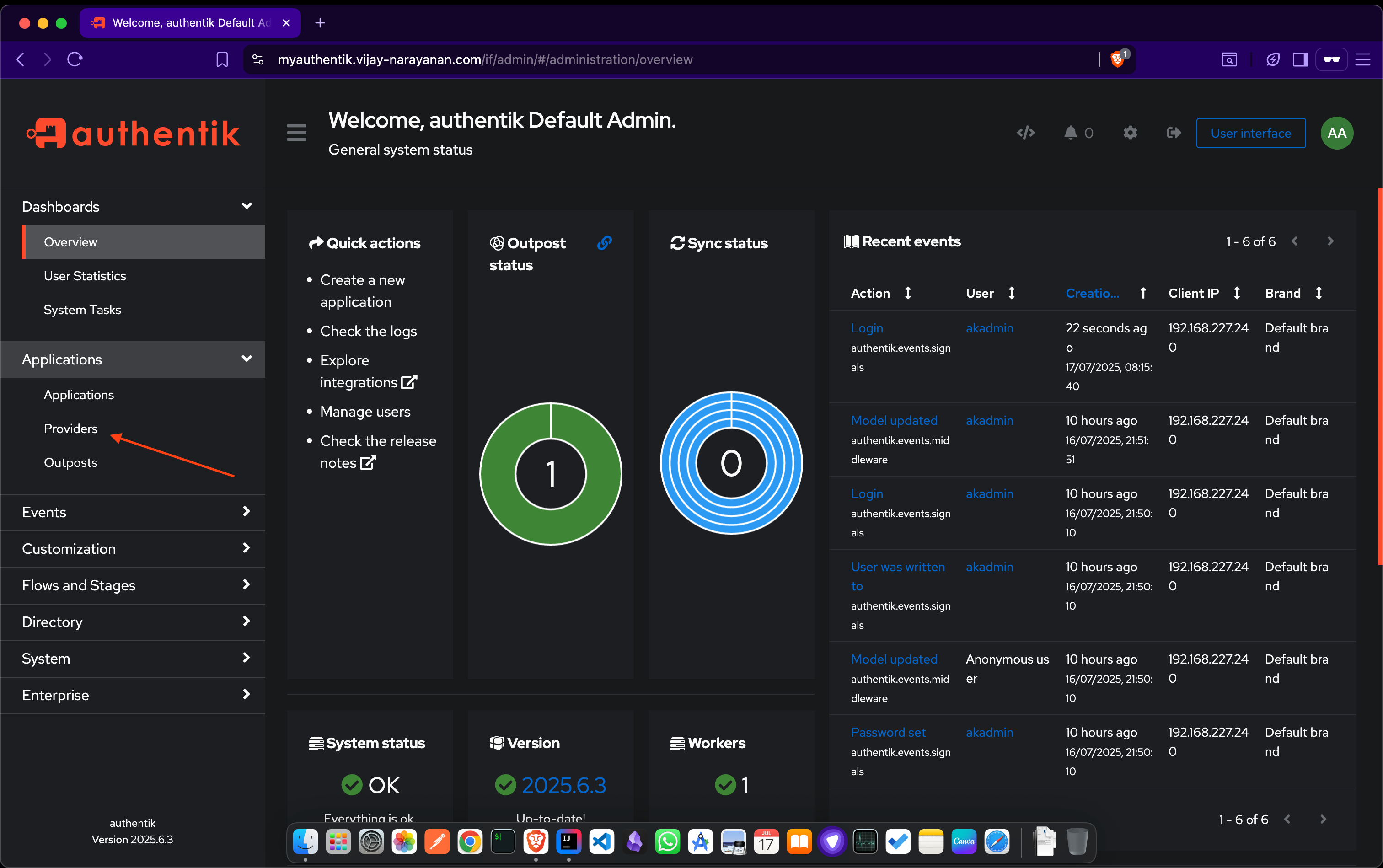This screenshot has width=1383, height=868.
Task: Close the authentik browser tab
Action: [x=286, y=23]
